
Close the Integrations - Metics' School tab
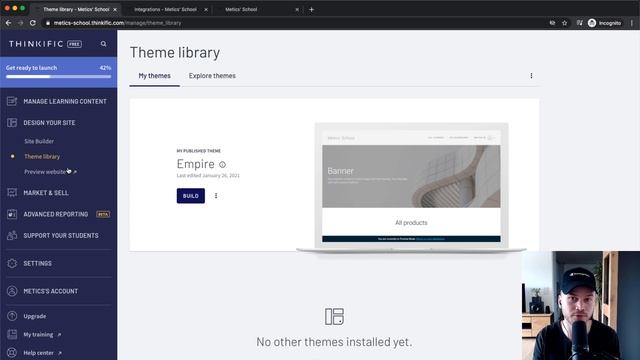tap(206, 9)
